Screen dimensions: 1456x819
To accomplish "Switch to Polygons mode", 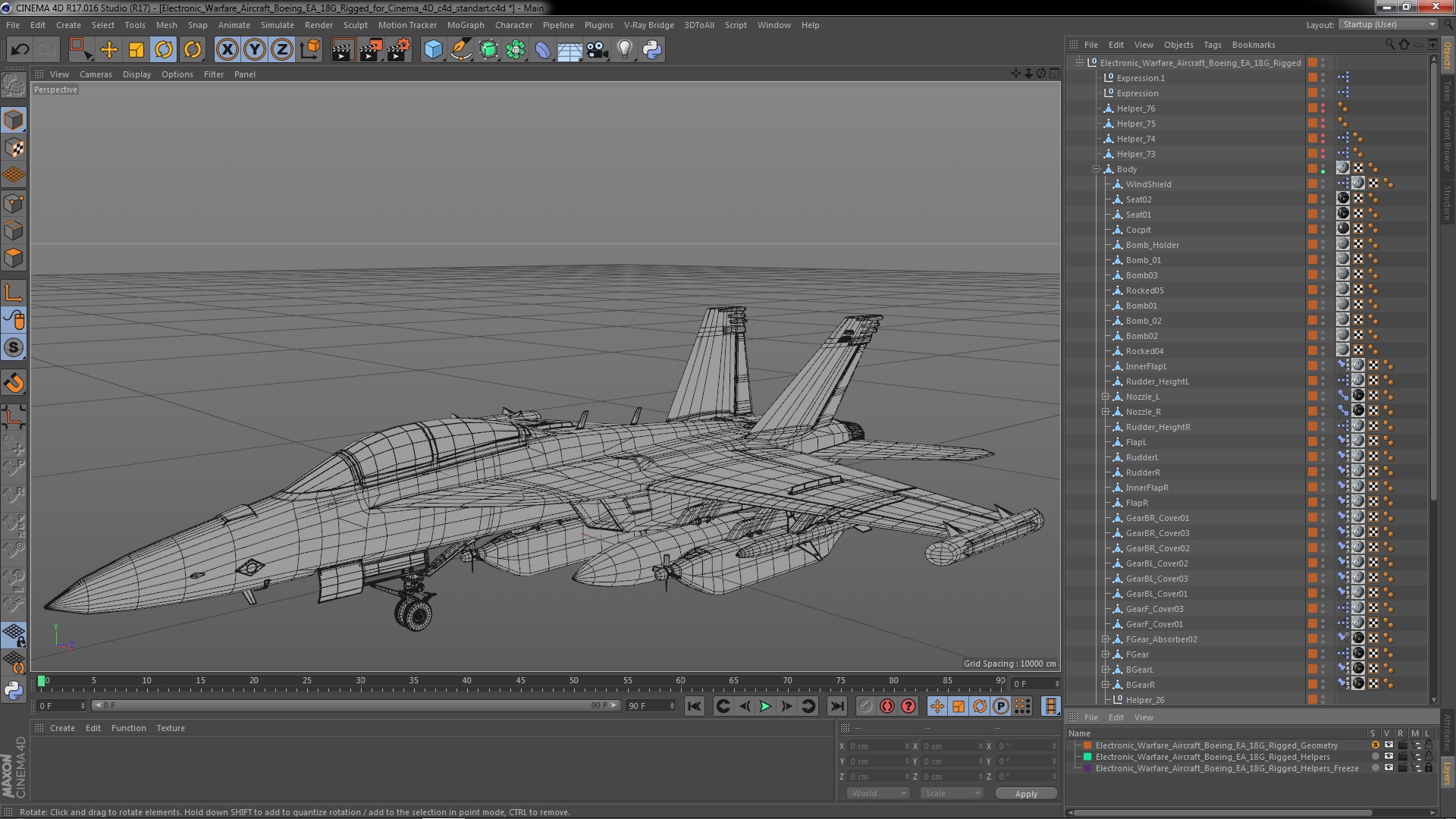I will pyautogui.click(x=14, y=258).
